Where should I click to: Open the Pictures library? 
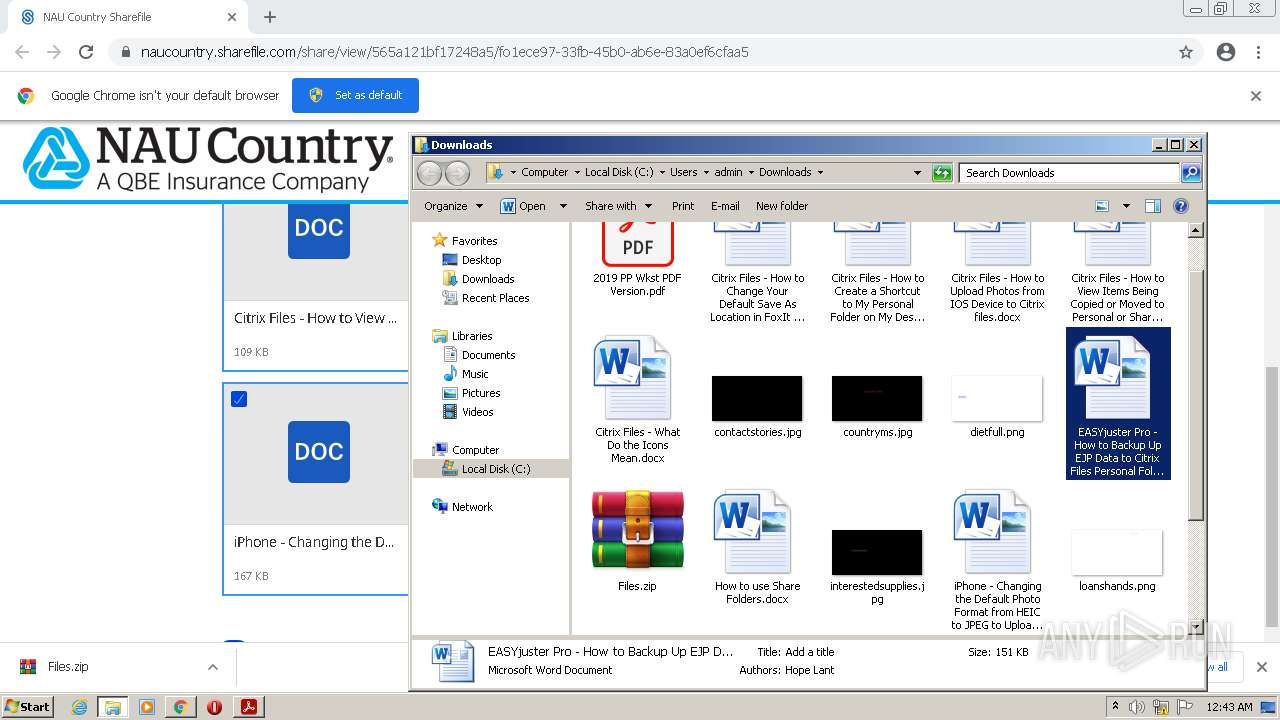481,393
